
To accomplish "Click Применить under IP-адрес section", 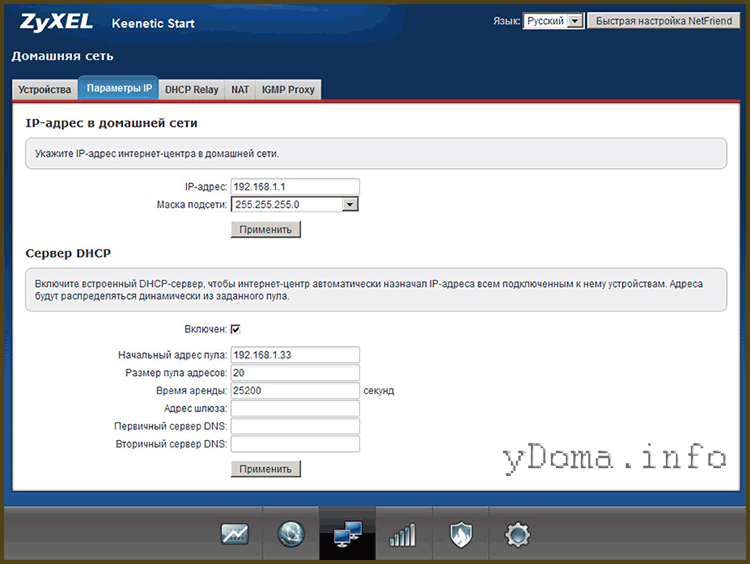I will (265, 229).
